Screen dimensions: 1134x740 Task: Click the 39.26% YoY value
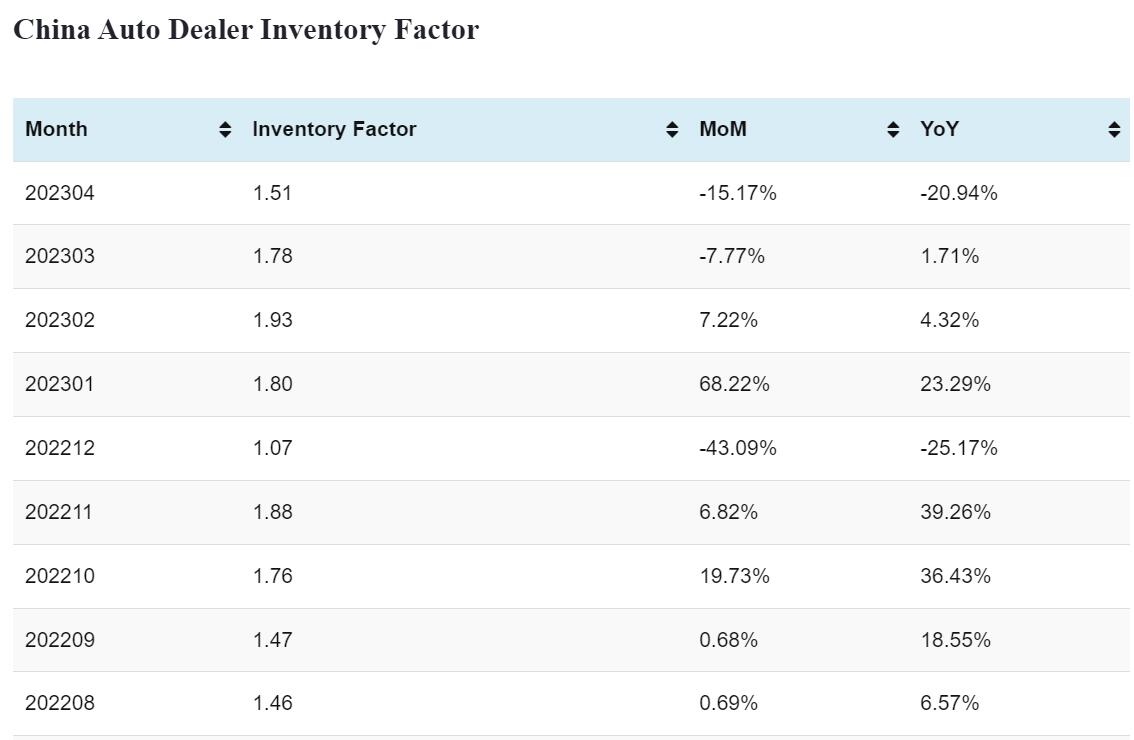955,512
